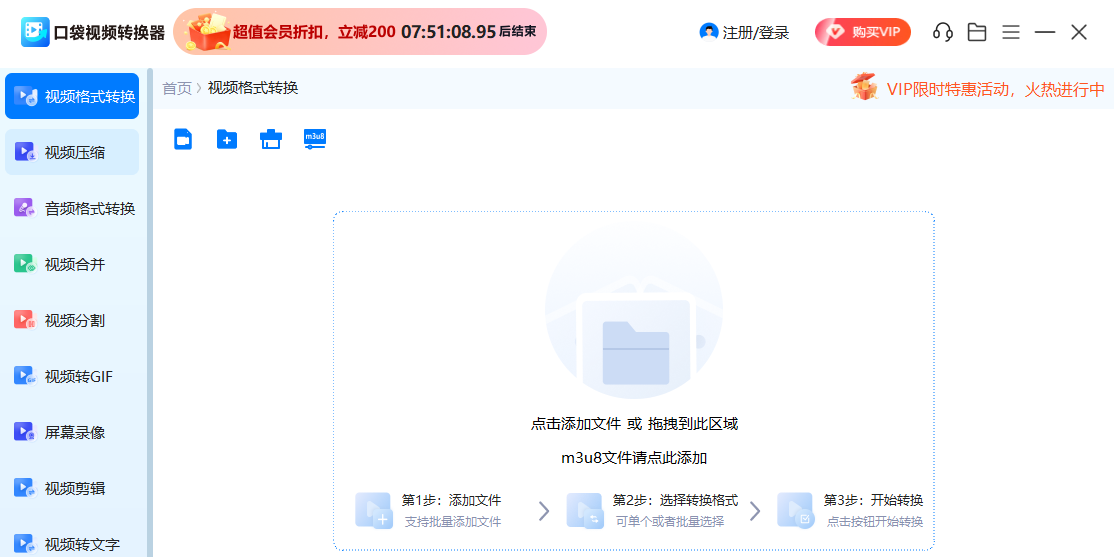Click the 超值会员折扣 countdown banner

(x=360, y=32)
